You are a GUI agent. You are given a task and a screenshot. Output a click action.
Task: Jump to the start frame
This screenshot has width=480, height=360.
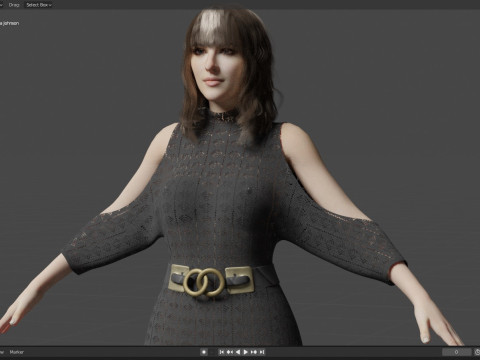pyautogui.click(x=222, y=352)
